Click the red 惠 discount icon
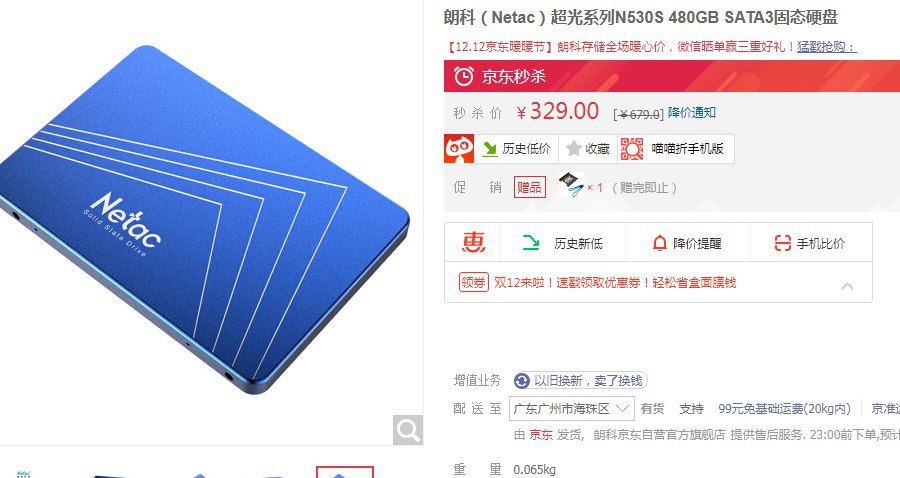 (x=474, y=243)
